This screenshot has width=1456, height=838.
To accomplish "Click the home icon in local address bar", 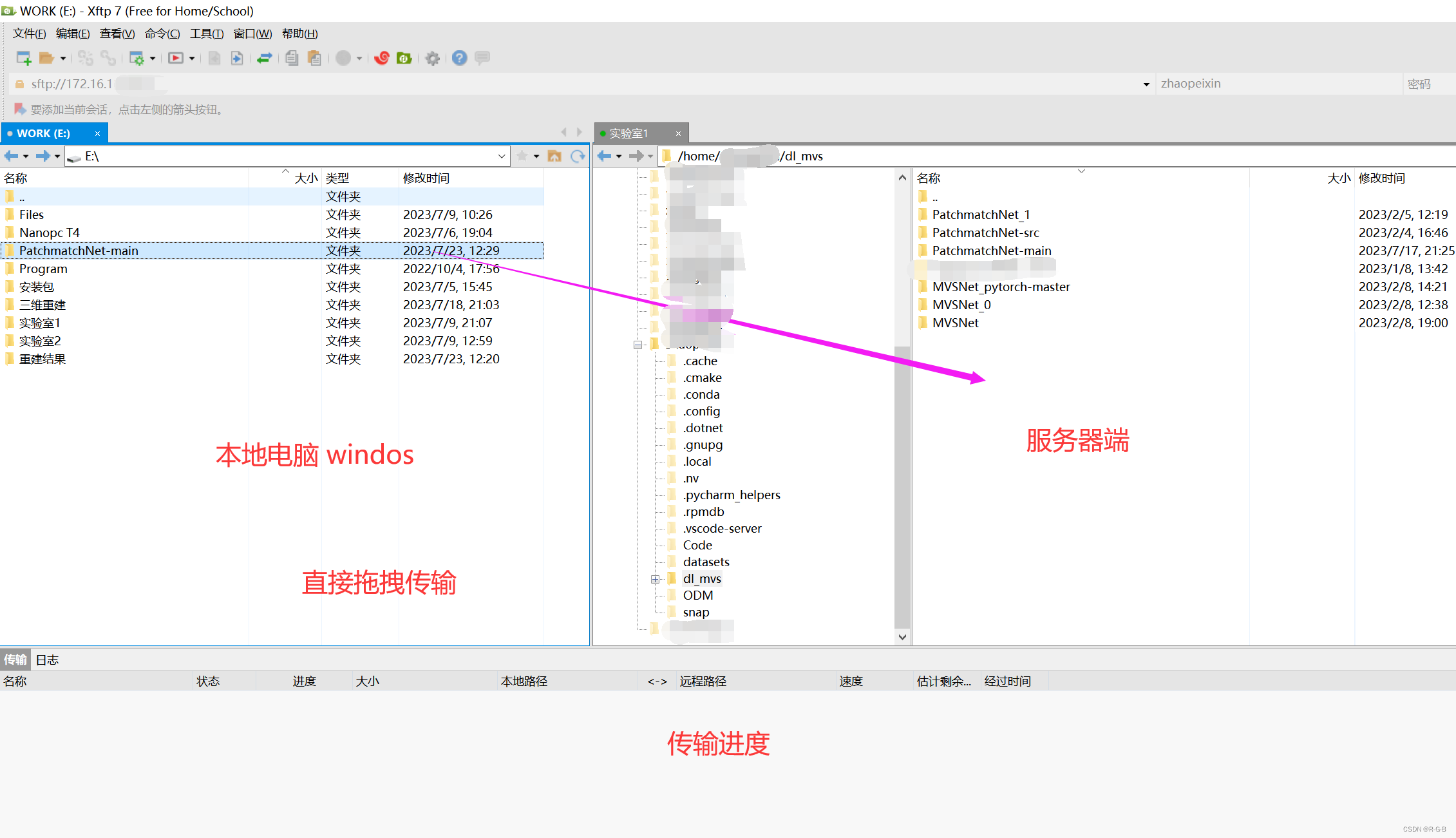I will click(554, 155).
